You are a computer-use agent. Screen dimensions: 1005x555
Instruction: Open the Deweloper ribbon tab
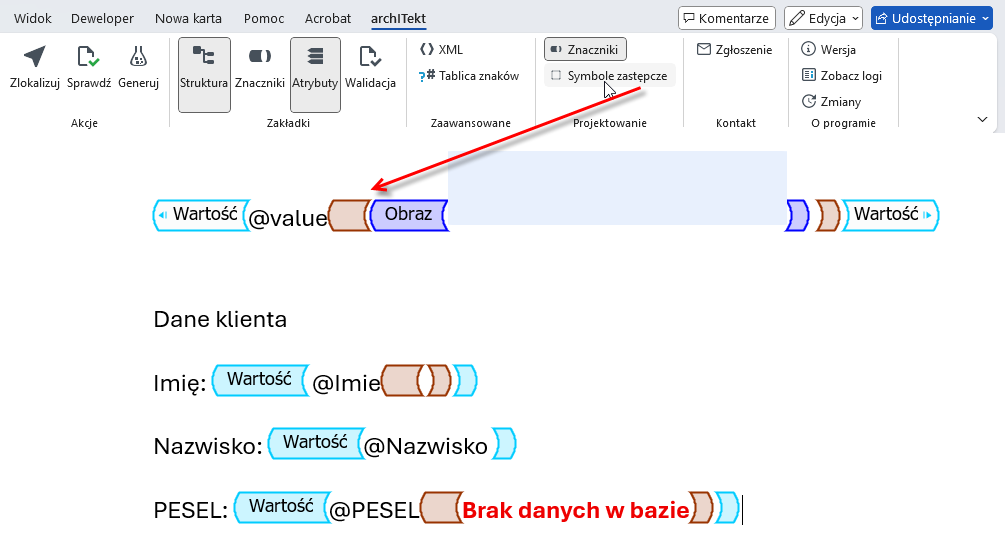click(103, 19)
